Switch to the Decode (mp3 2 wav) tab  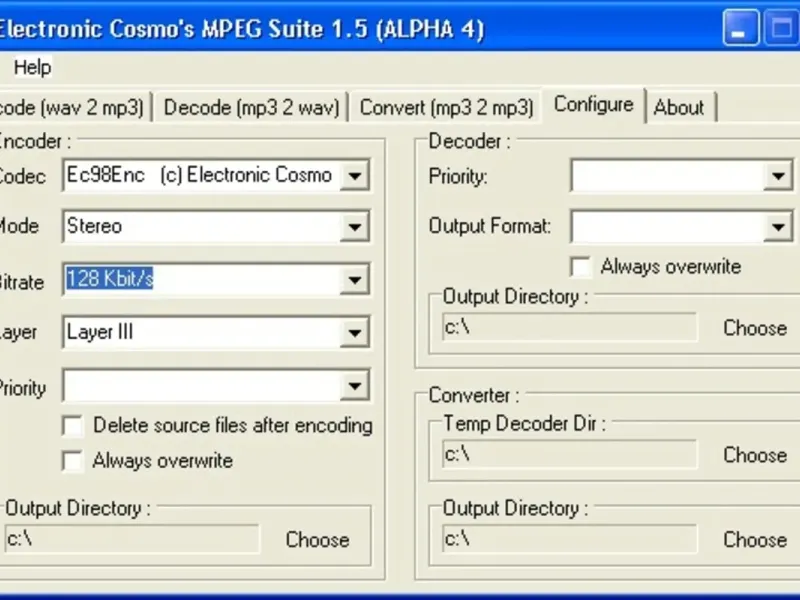click(x=251, y=107)
